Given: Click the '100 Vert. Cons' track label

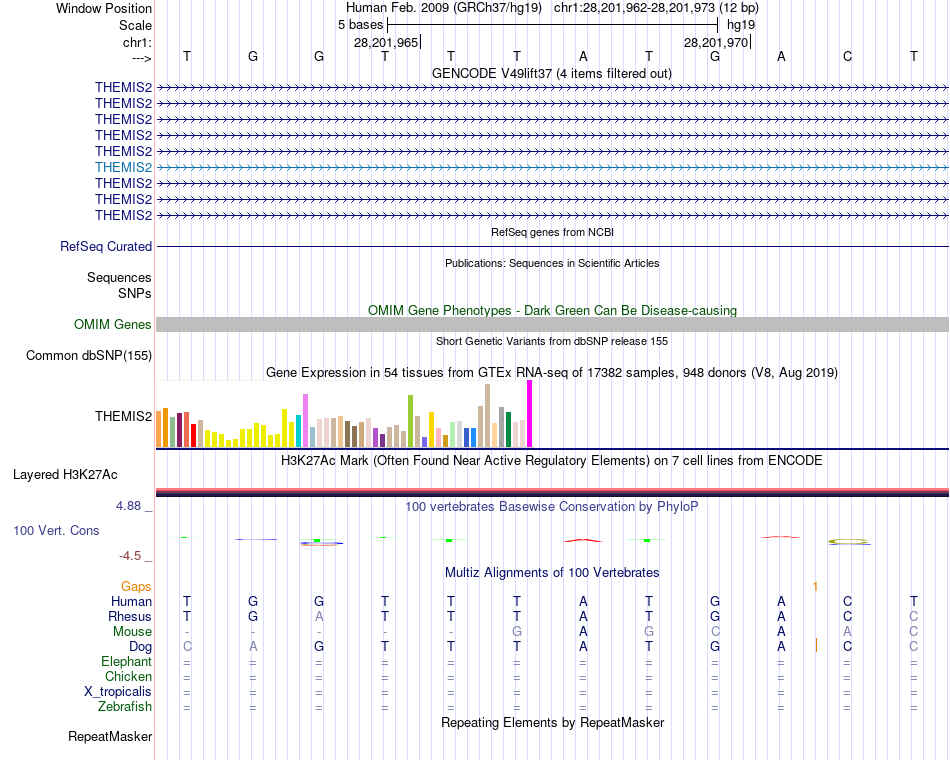Looking at the screenshot, I should click(56, 531).
